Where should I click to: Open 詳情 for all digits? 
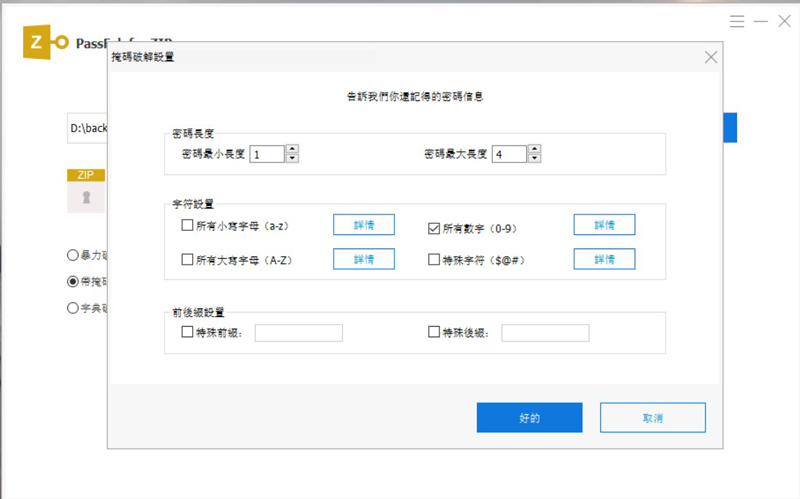coord(604,225)
